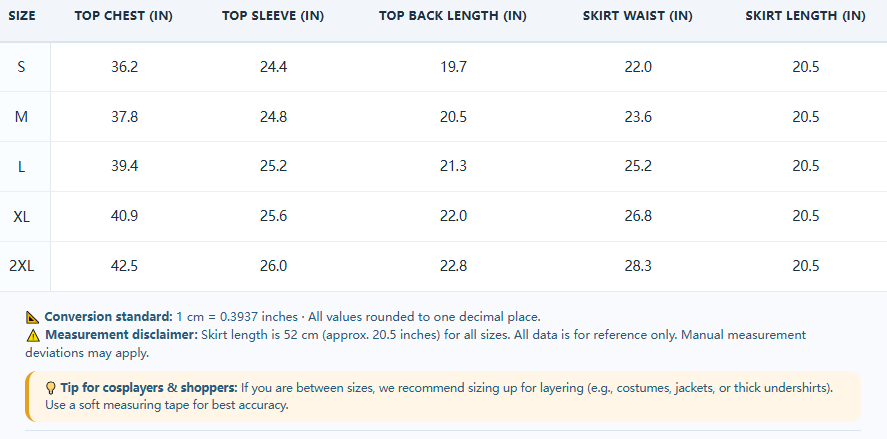Image resolution: width=887 pixels, height=439 pixels.
Task: Select the 2XL size row label
Action: coord(21,266)
